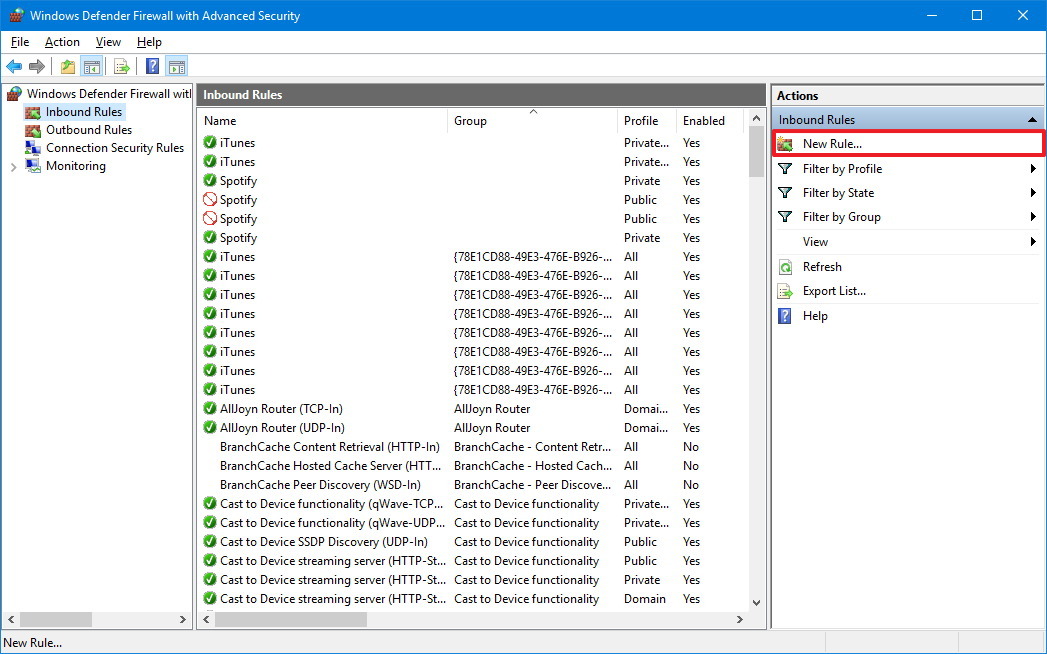Image resolution: width=1047 pixels, height=654 pixels.
Task: Collapse the Inbound Rules actions section
Action: point(1032,119)
